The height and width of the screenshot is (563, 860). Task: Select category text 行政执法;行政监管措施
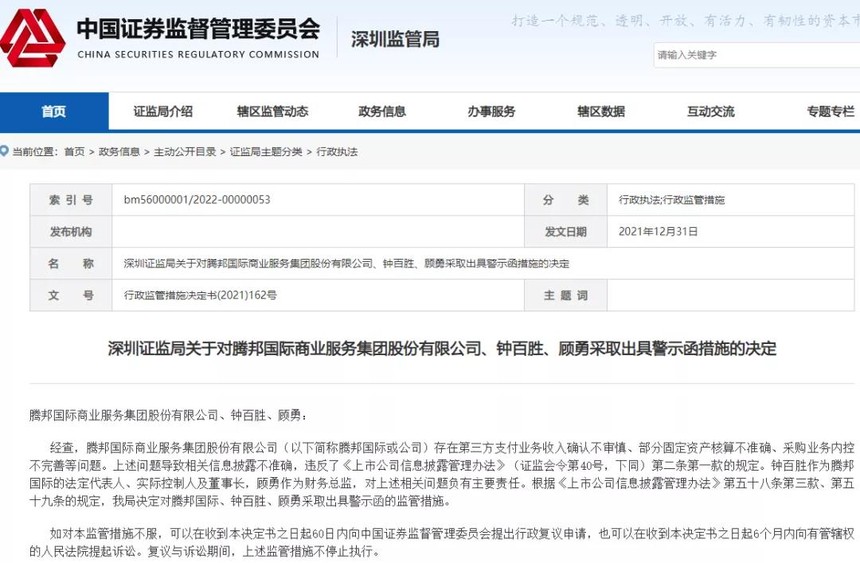coord(672,200)
